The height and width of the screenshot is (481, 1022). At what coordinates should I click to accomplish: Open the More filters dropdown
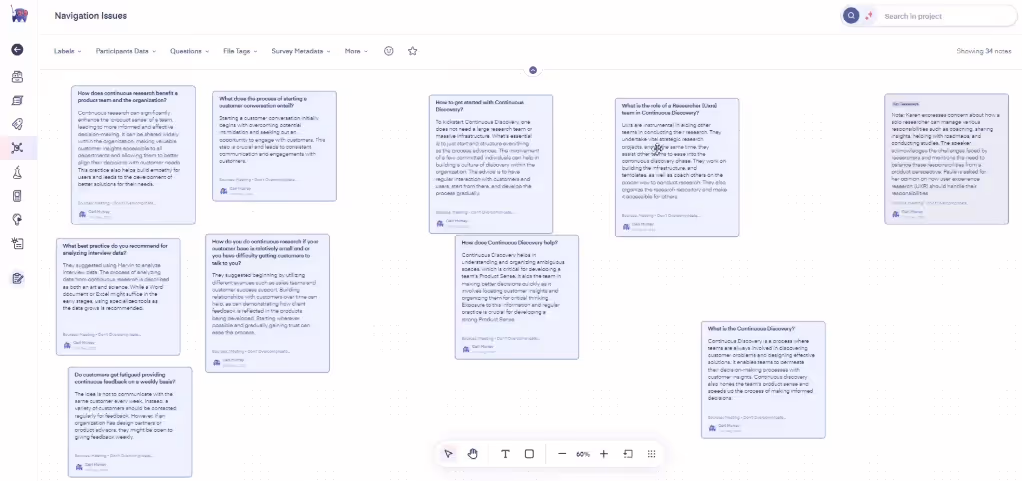click(x=356, y=51)
